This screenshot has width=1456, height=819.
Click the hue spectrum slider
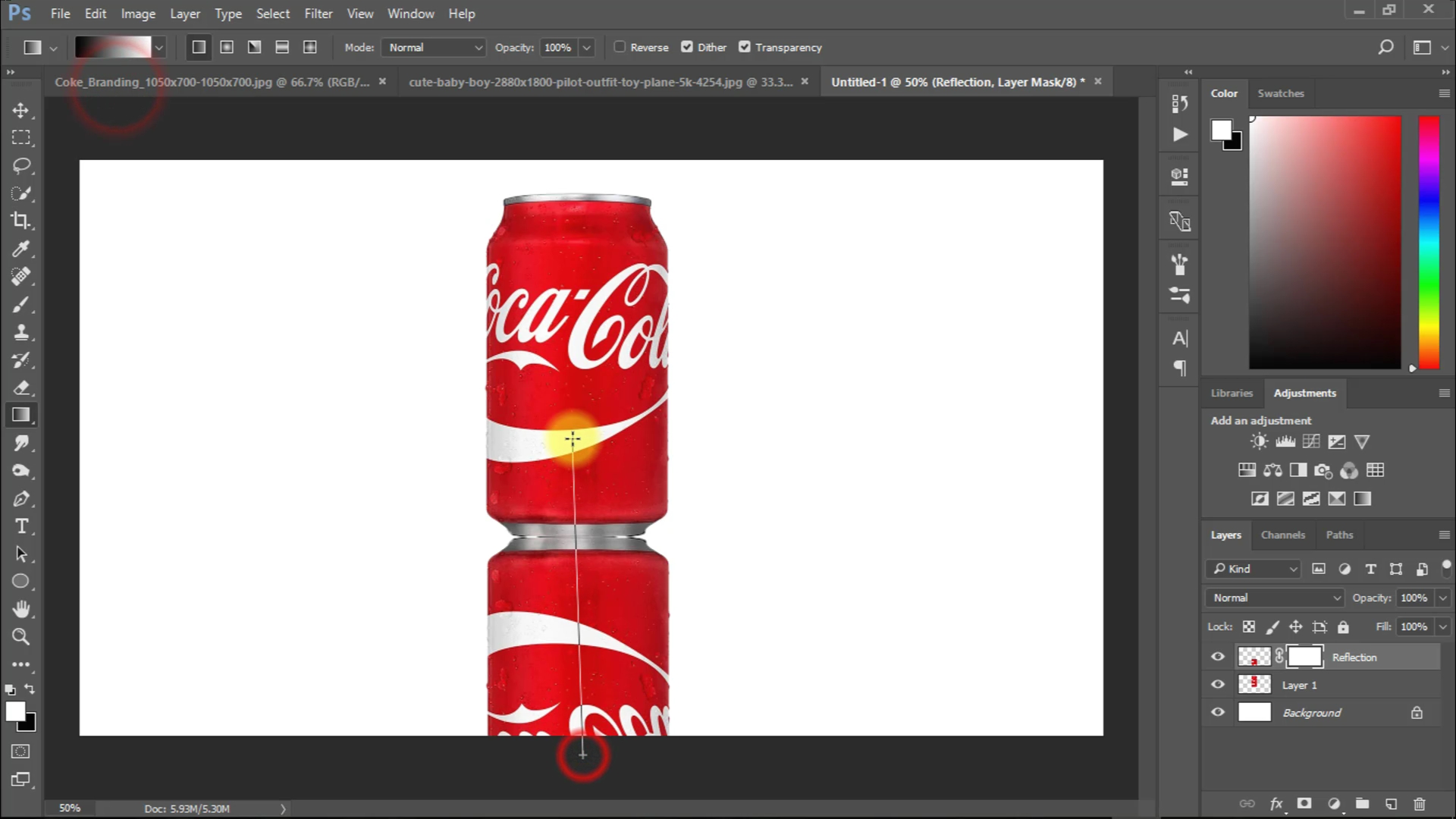tap(1429, 243)
